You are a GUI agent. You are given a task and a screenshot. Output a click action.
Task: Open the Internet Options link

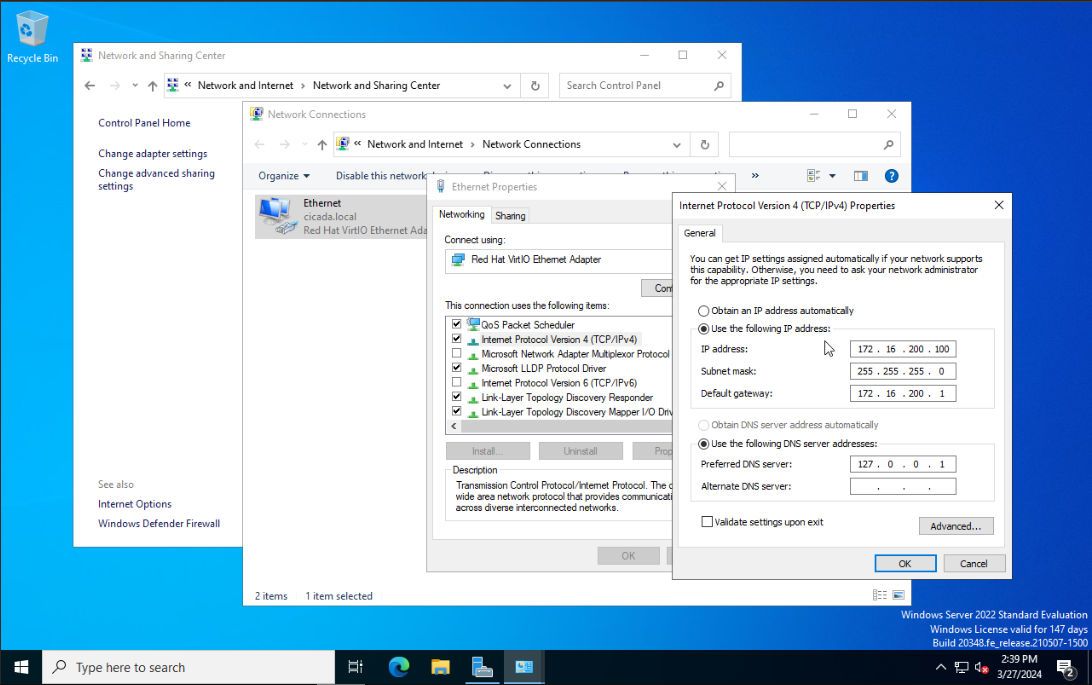pyautogui.click(x=134, y=504)
